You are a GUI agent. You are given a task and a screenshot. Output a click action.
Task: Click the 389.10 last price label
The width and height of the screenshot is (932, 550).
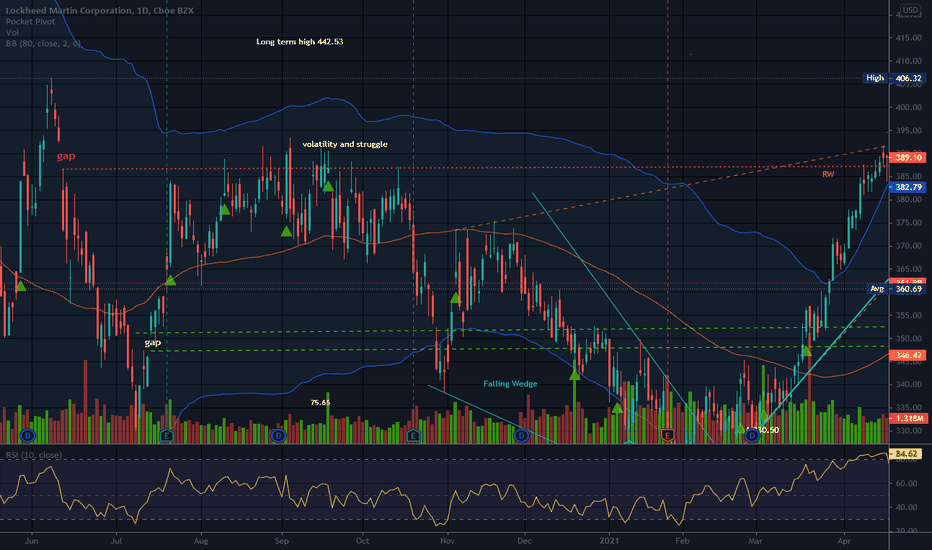click(x=908, y=158)
